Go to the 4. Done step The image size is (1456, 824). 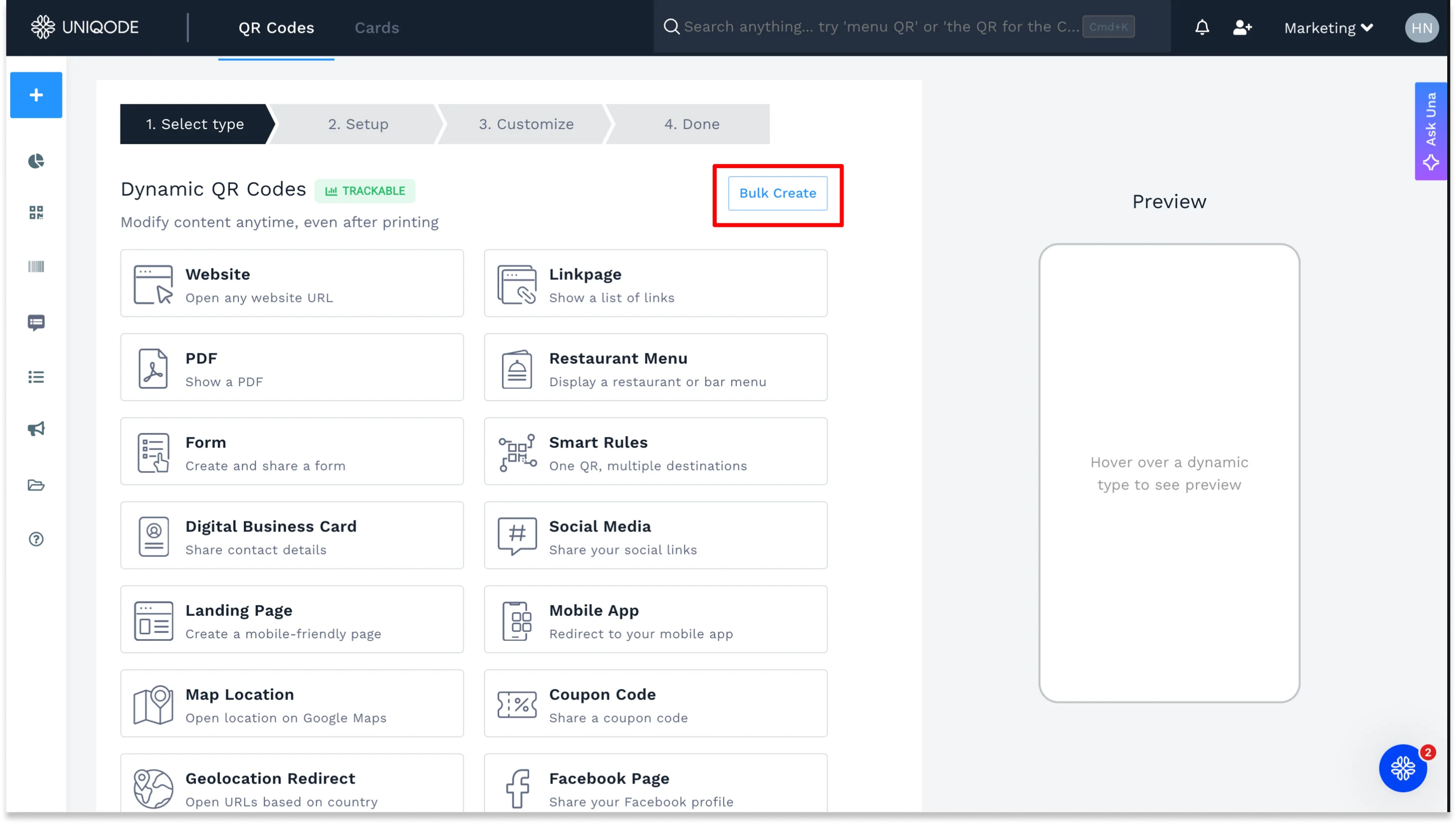691,124
